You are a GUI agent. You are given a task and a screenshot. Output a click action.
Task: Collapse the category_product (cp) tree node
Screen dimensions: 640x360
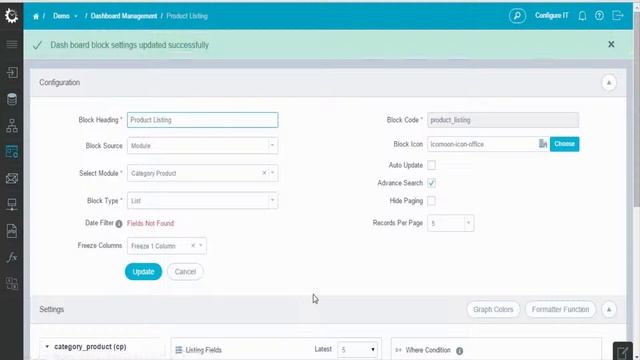coord(47,347)
